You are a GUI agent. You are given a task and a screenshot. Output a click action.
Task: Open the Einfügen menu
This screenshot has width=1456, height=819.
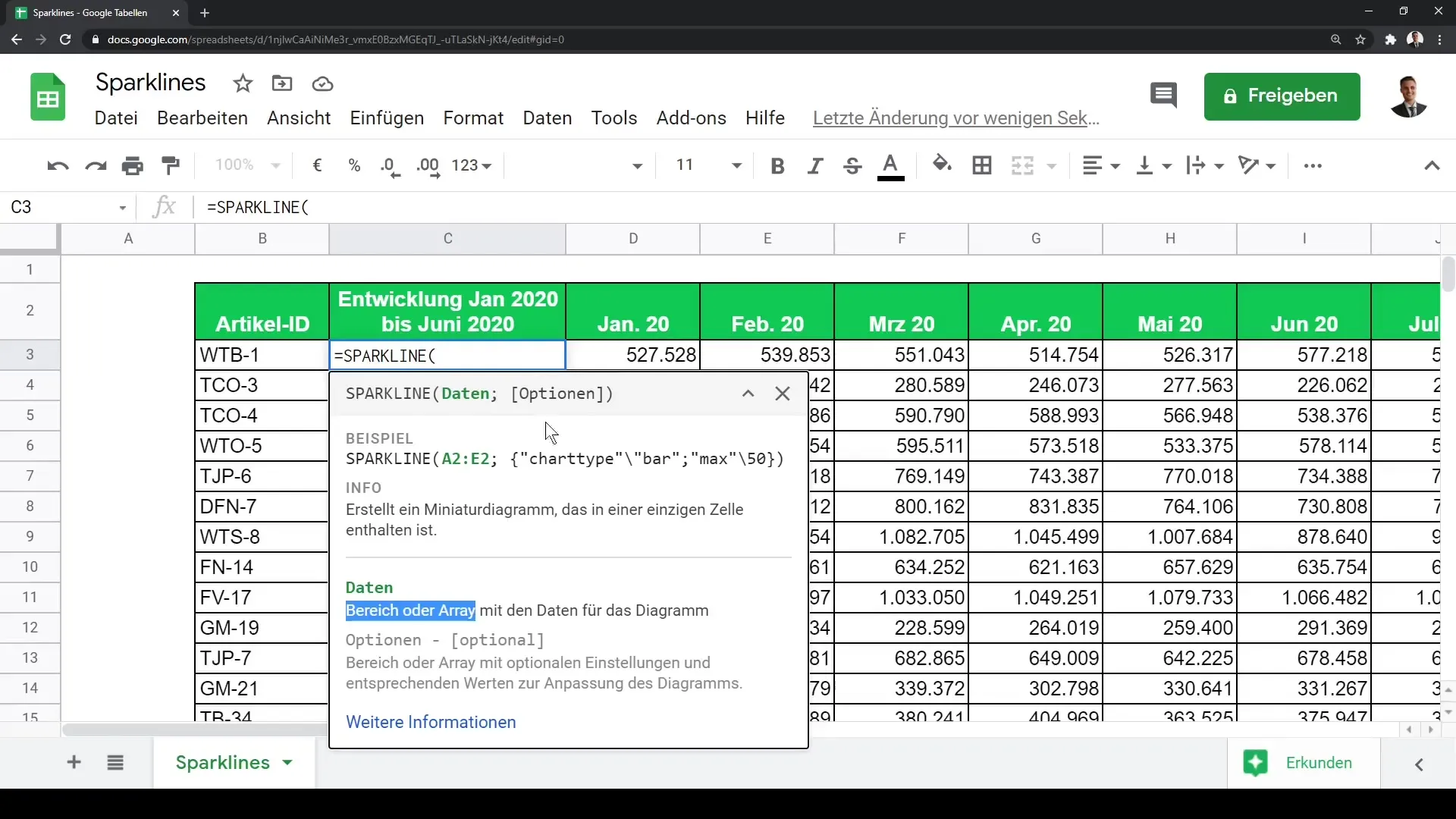tap(387, 118)
